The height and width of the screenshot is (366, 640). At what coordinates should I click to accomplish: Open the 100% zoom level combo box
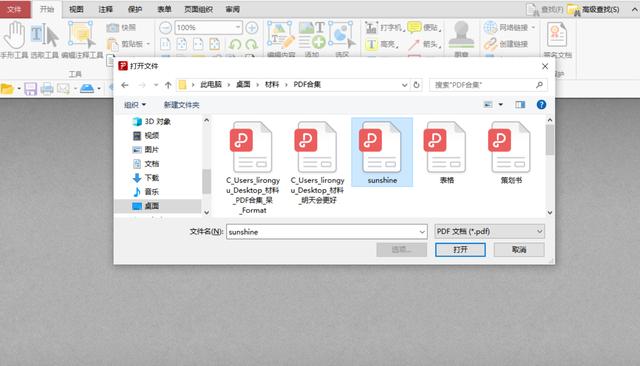pos(209,28)
